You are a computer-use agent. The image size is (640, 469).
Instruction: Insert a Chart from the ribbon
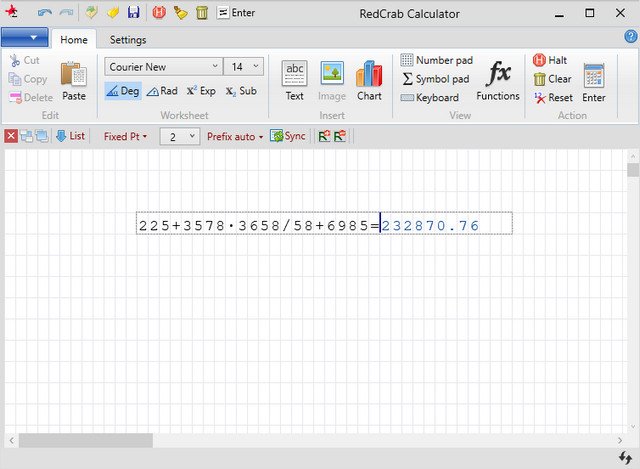click(369, 80)
